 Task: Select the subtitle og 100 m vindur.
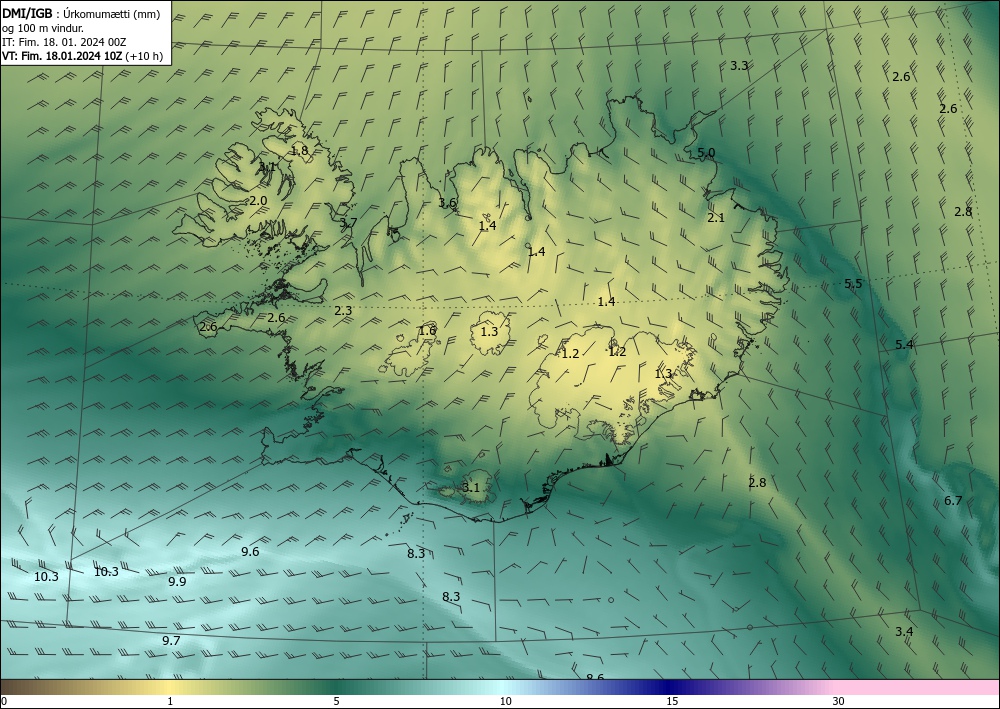tap(43, 28)
